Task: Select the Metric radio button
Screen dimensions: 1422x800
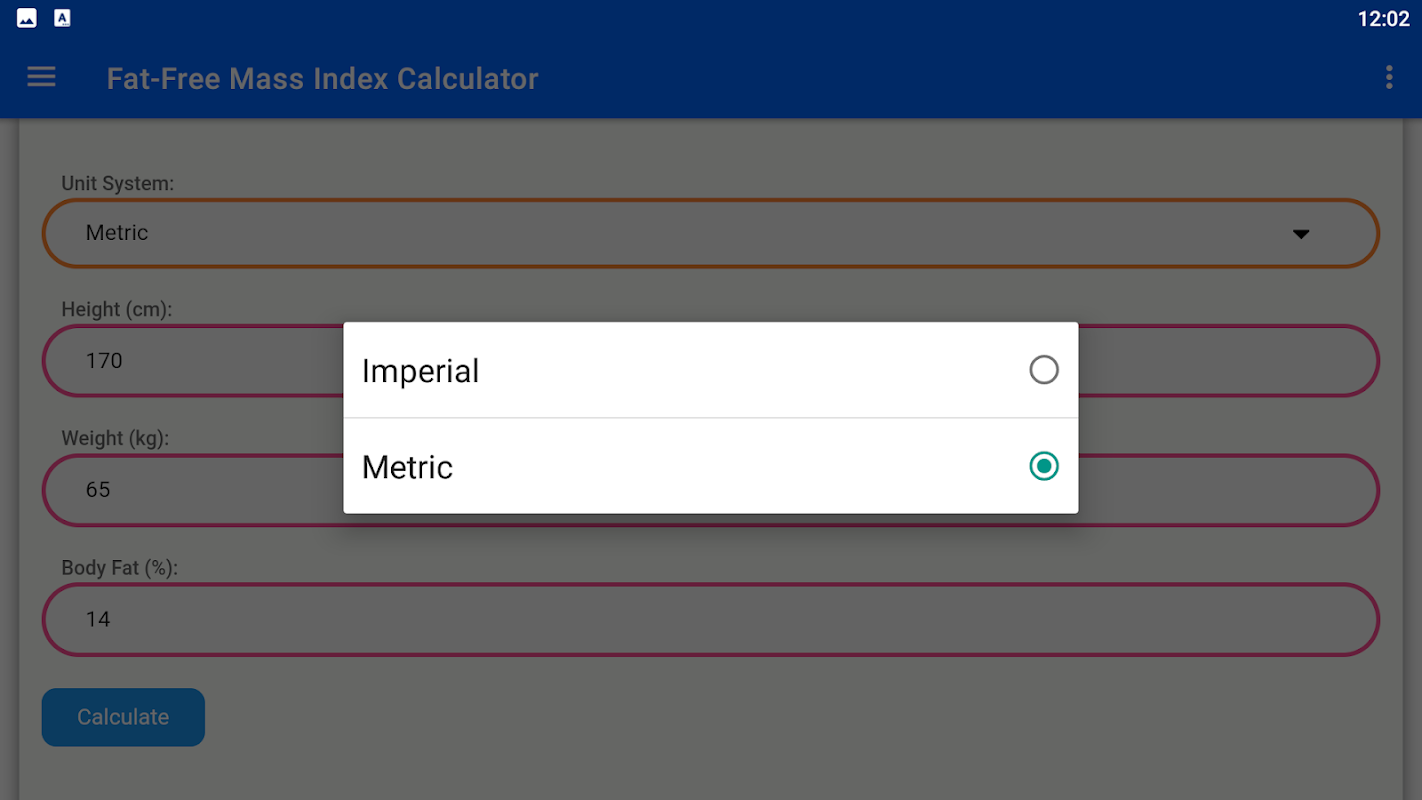Action: [x=1043, y=466]
